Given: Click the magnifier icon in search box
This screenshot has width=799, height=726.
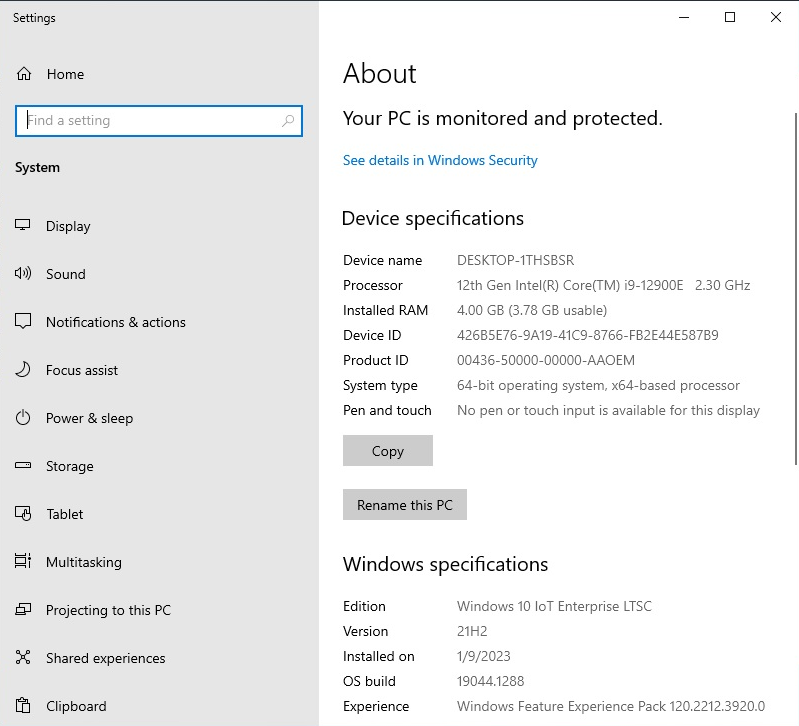Looking at the screenshot, I should (x=288, y=121).
